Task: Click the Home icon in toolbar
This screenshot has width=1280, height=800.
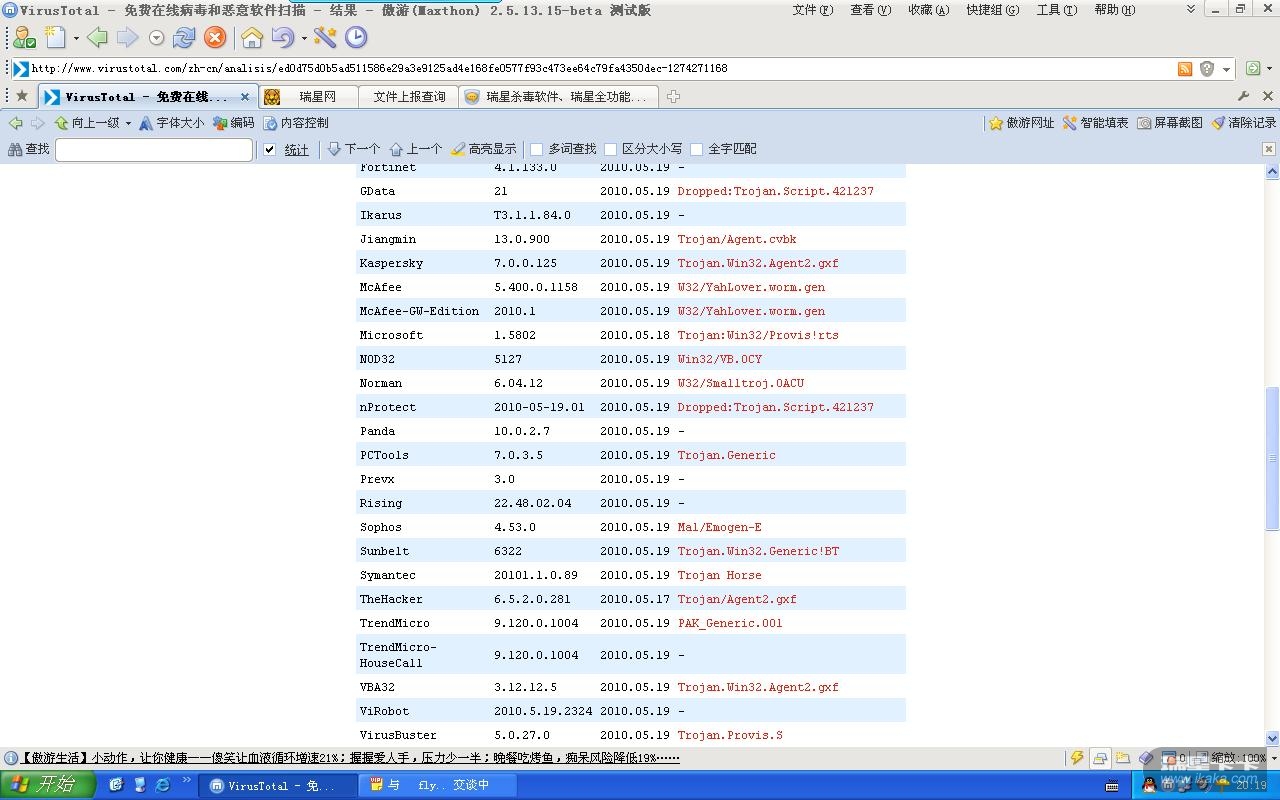Action: (x=252, y=38)
